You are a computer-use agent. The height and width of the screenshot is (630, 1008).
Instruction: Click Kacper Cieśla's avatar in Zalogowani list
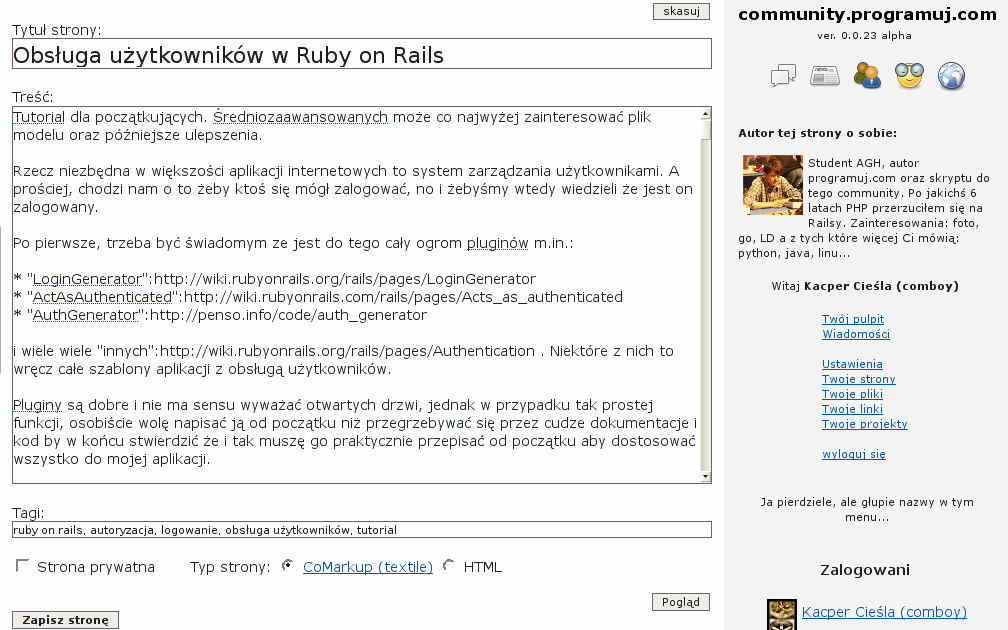tap(782, 614)
